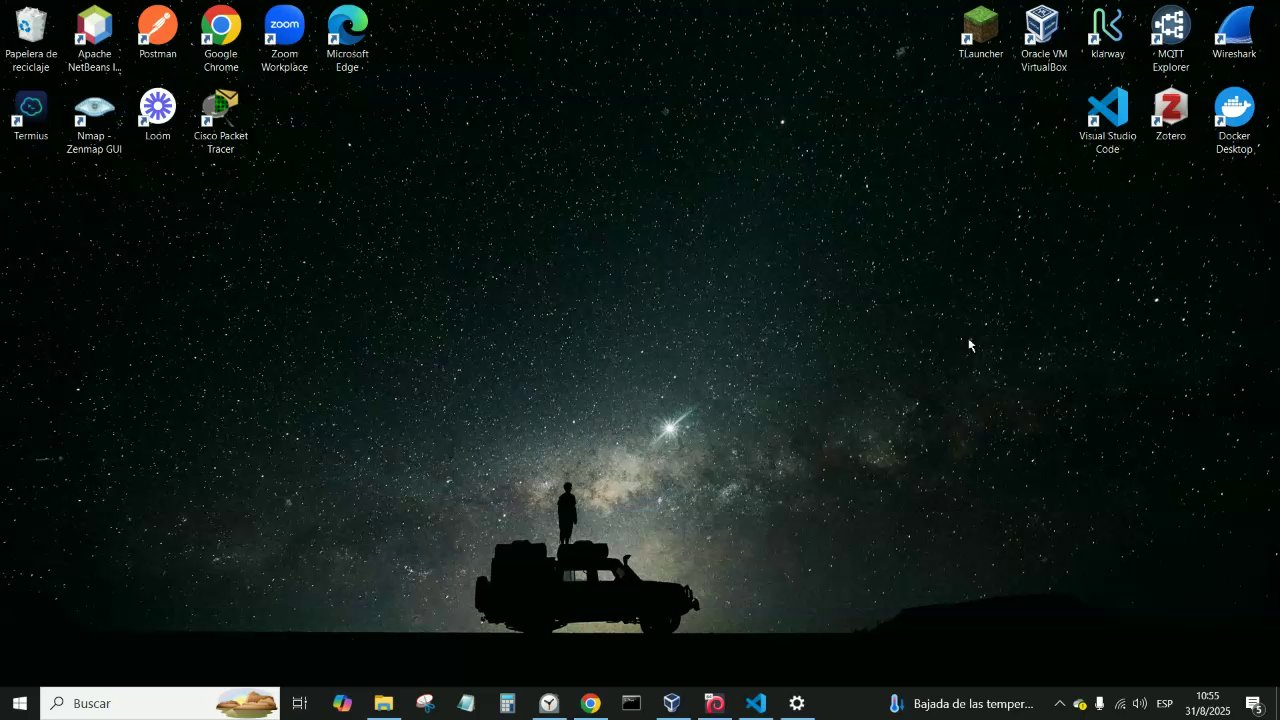Expand the hidden system tray icons
The image size is (1280, 720).
tap(1059, 703)
